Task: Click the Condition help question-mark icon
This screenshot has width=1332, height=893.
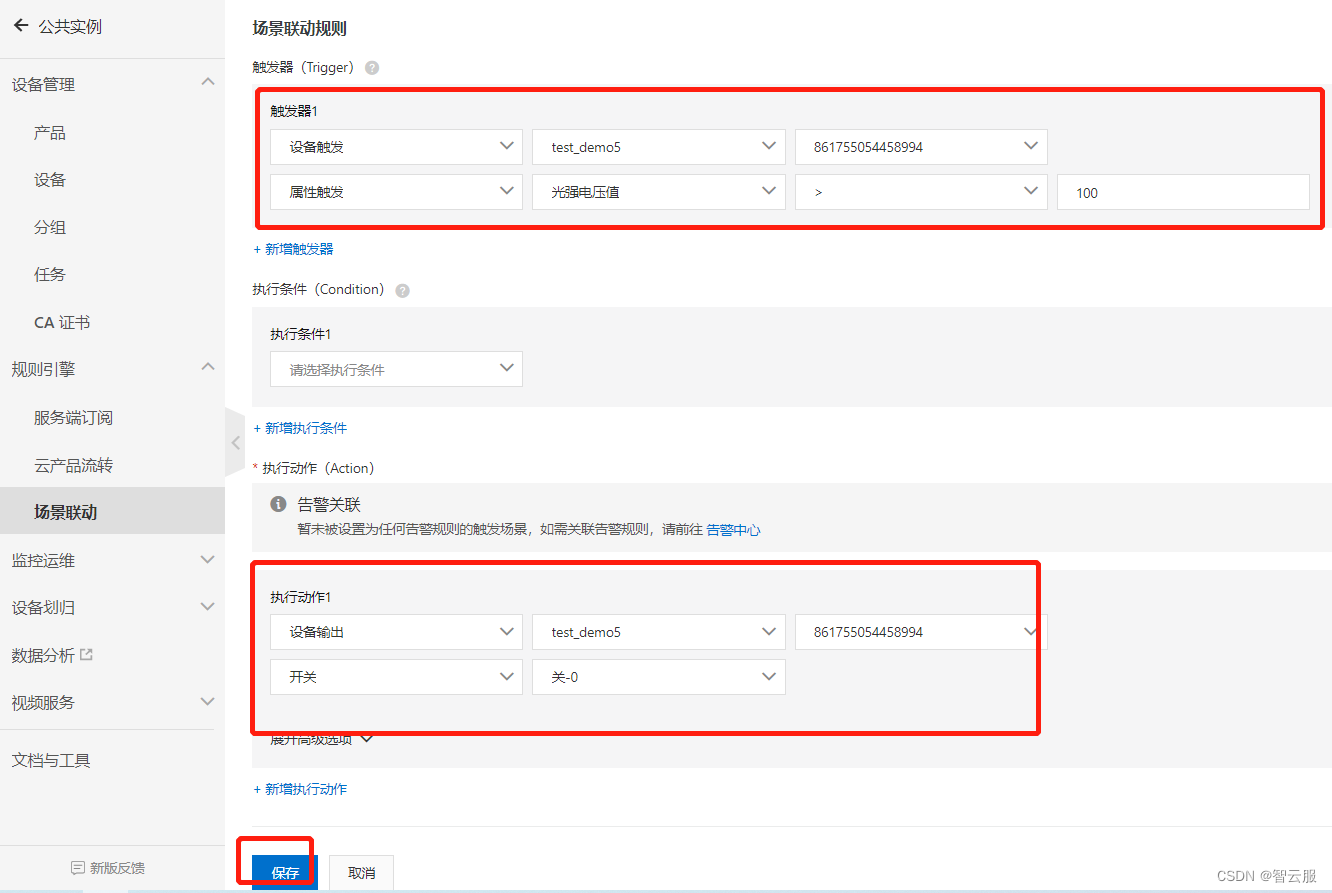Action: point(402,290)
